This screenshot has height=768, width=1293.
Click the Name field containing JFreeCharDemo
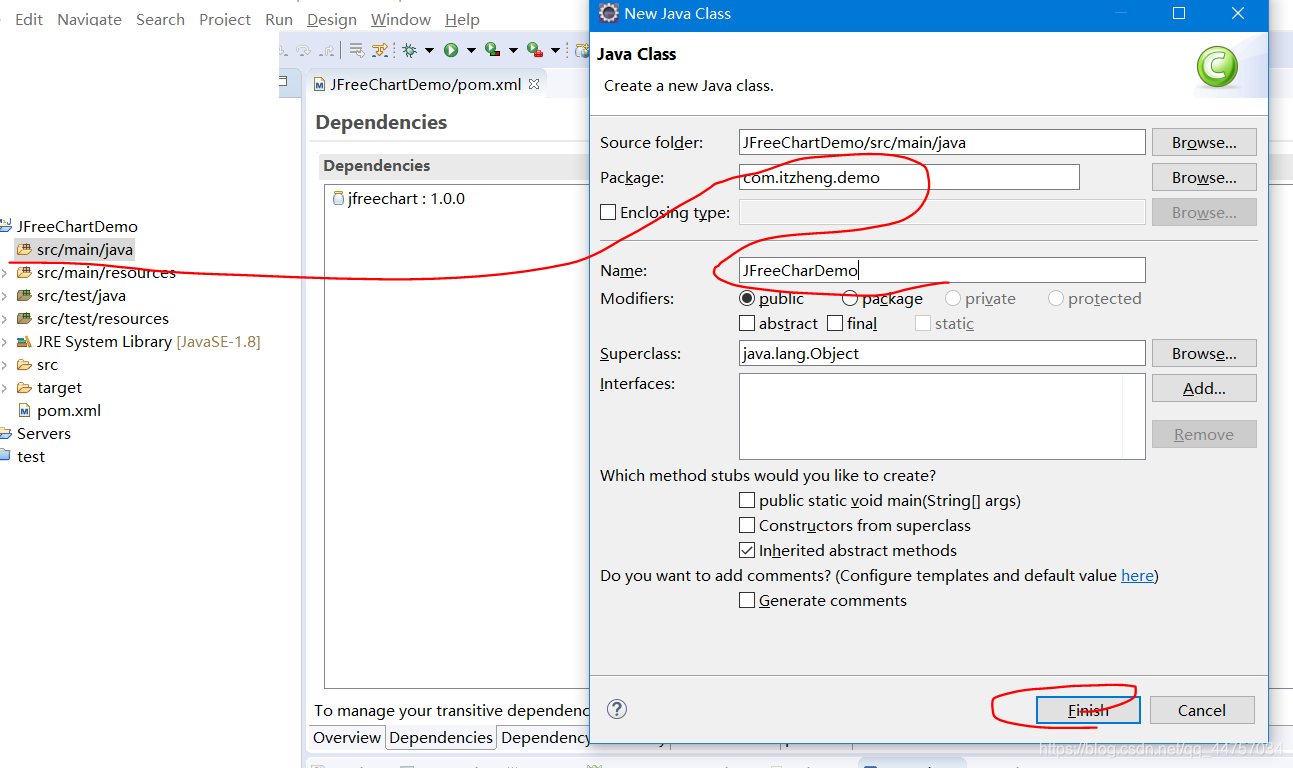coord(942,270)
